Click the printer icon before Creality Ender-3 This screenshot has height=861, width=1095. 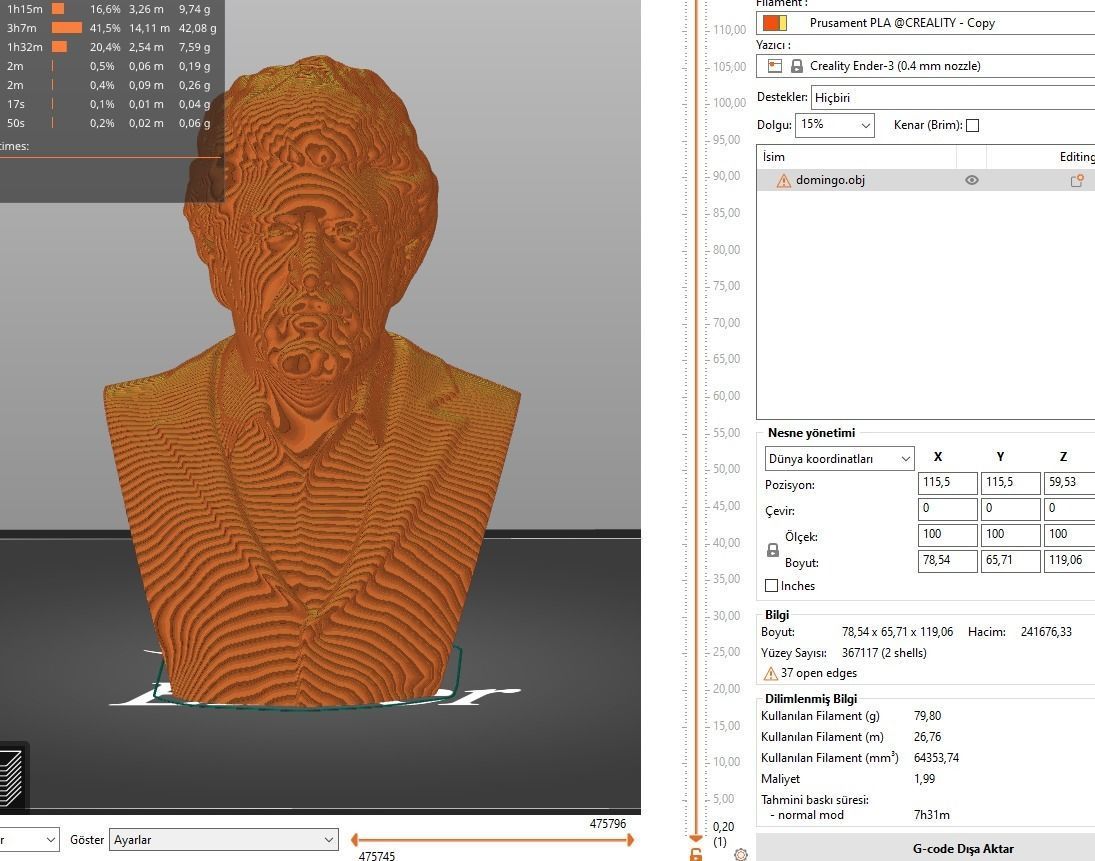click(x=774, y=66)
